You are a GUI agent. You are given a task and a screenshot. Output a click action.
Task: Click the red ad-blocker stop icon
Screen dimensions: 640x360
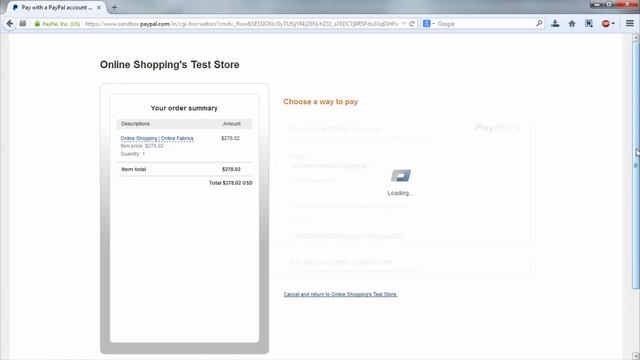coord(606,24)
